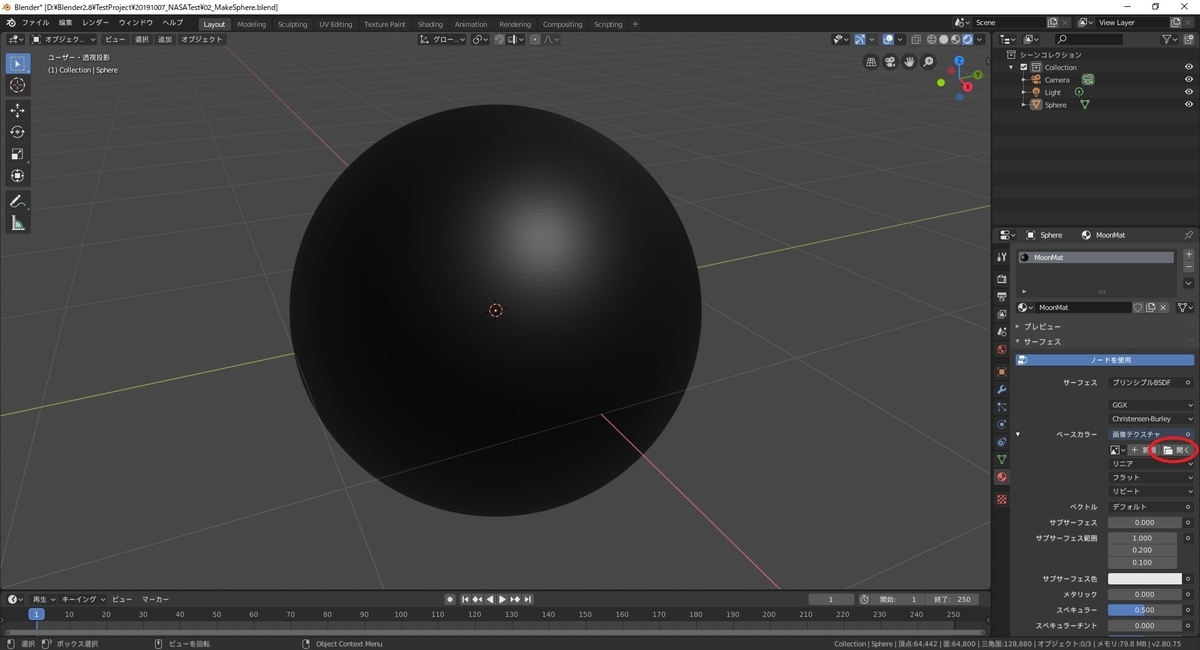Click 開く to open an image
1200x650 pixels.
pos(1177,450)
